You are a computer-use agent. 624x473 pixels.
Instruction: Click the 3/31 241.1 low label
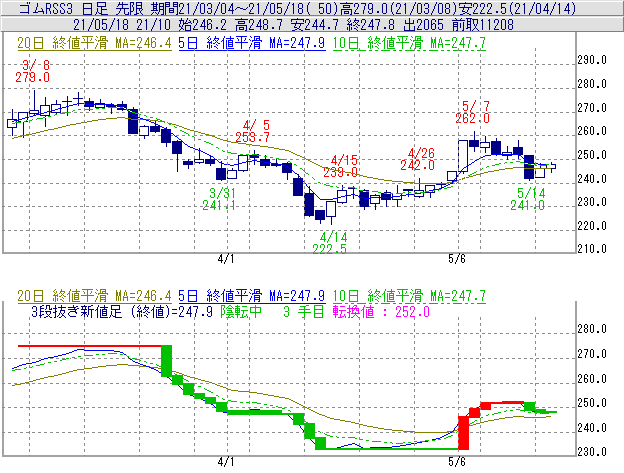pyautogui.click(x=219, y=199)
